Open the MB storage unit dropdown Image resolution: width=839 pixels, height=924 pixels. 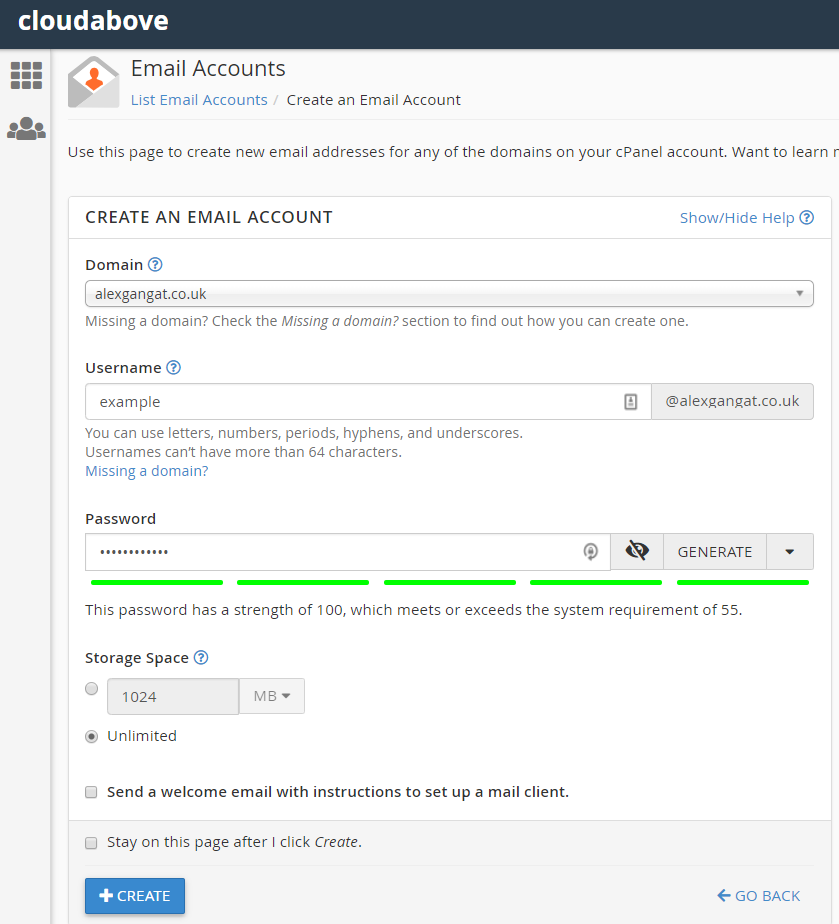[x=272, y=696]
